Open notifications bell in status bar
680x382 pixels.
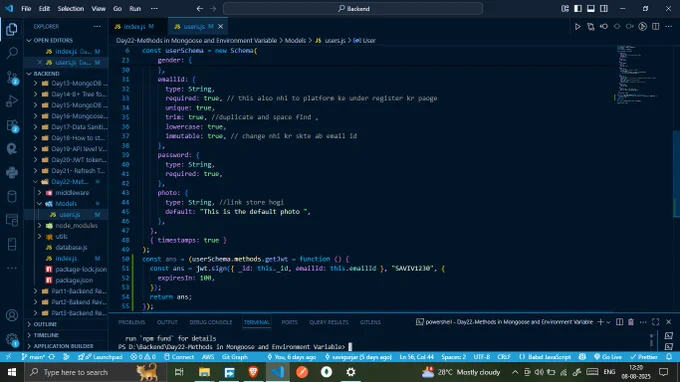[x=669, y=357]
